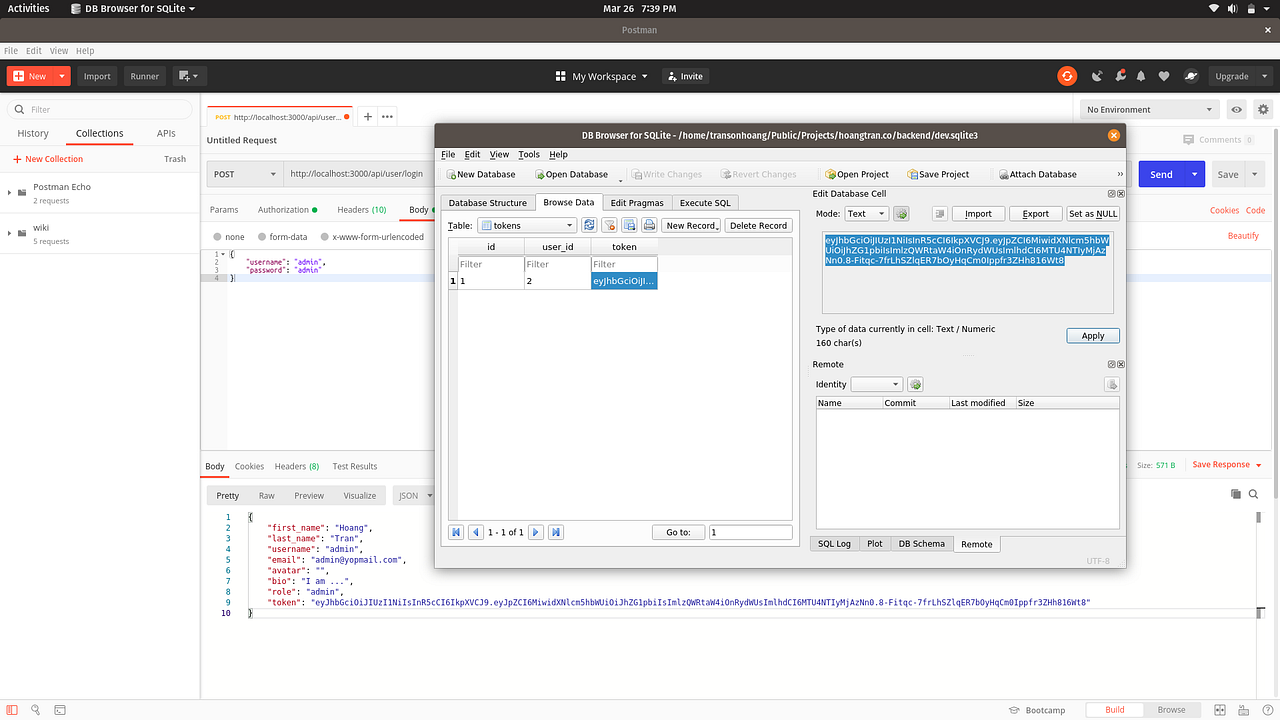Switch to the Execute SQL tab
The image size is (1280, 720).
[x=704, y=202]
